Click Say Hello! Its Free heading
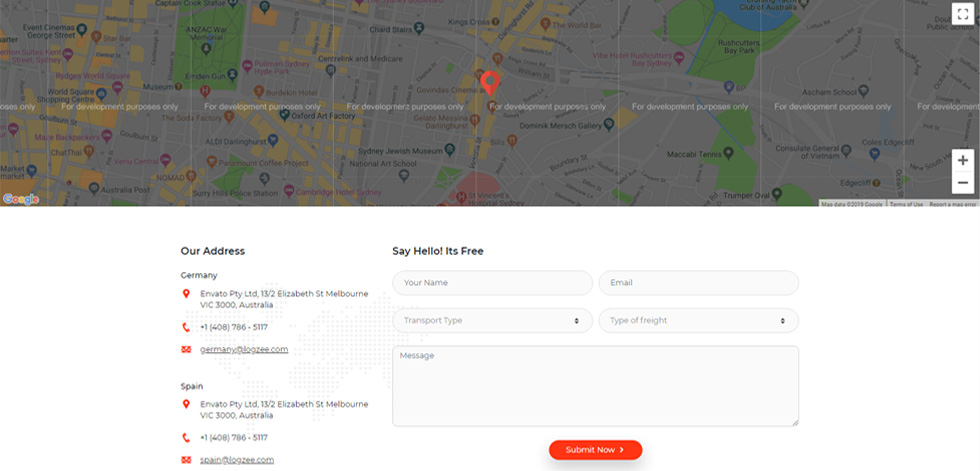Image resolution: width=980 pixels, height=471 pixels. 438,251
